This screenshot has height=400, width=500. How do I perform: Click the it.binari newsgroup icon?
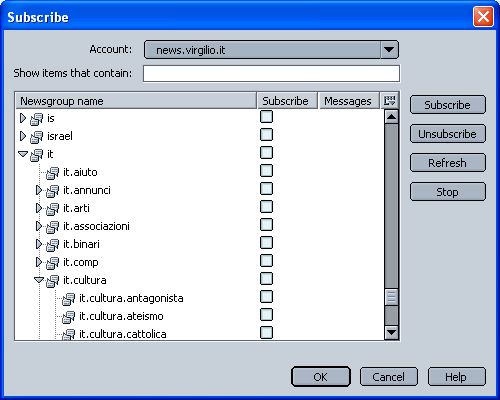[x=53, y=245]
